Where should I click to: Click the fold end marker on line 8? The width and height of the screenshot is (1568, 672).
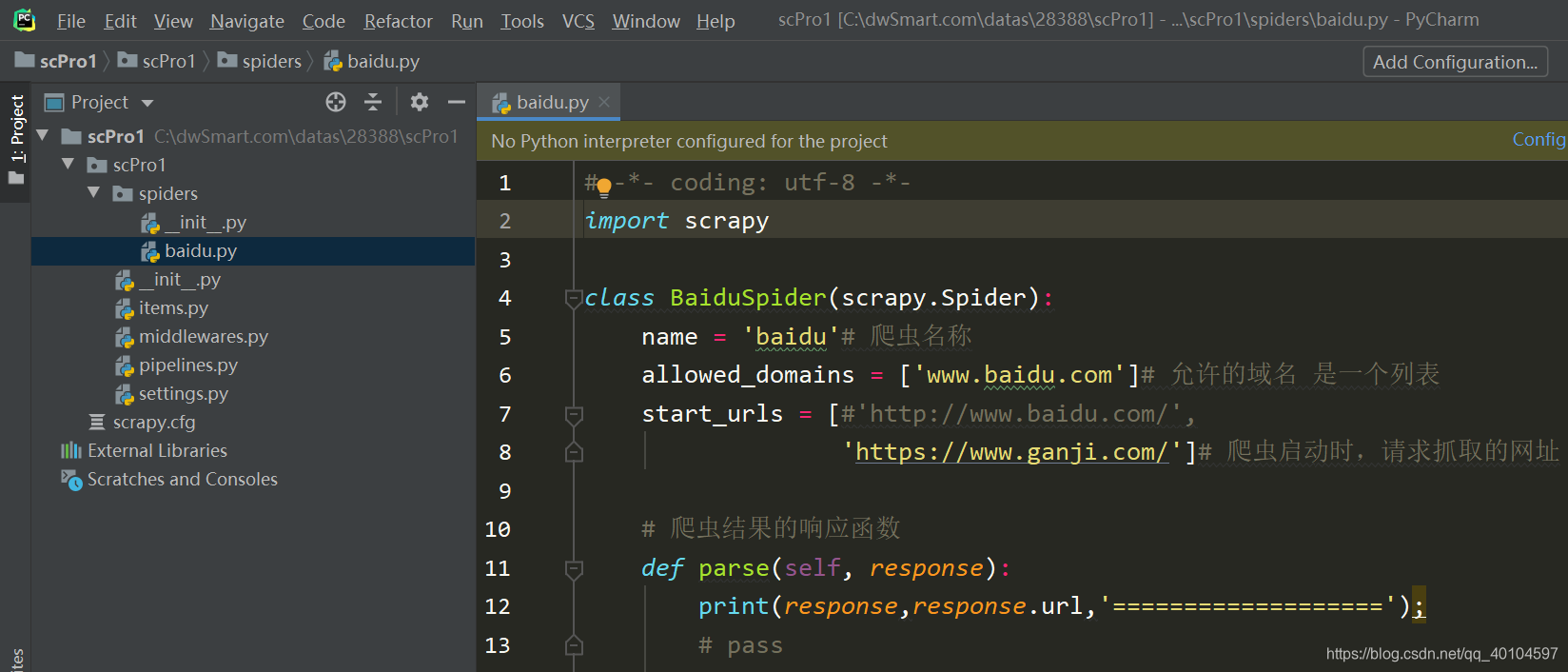574,453
